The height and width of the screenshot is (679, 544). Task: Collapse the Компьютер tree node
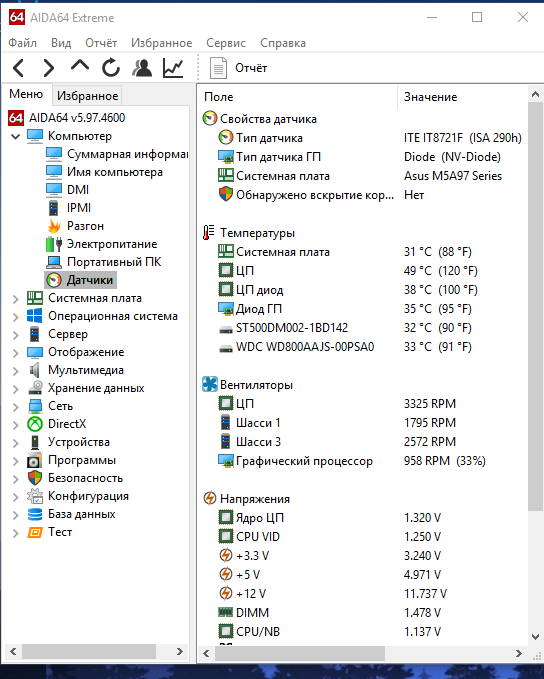(x=16, y=136)
